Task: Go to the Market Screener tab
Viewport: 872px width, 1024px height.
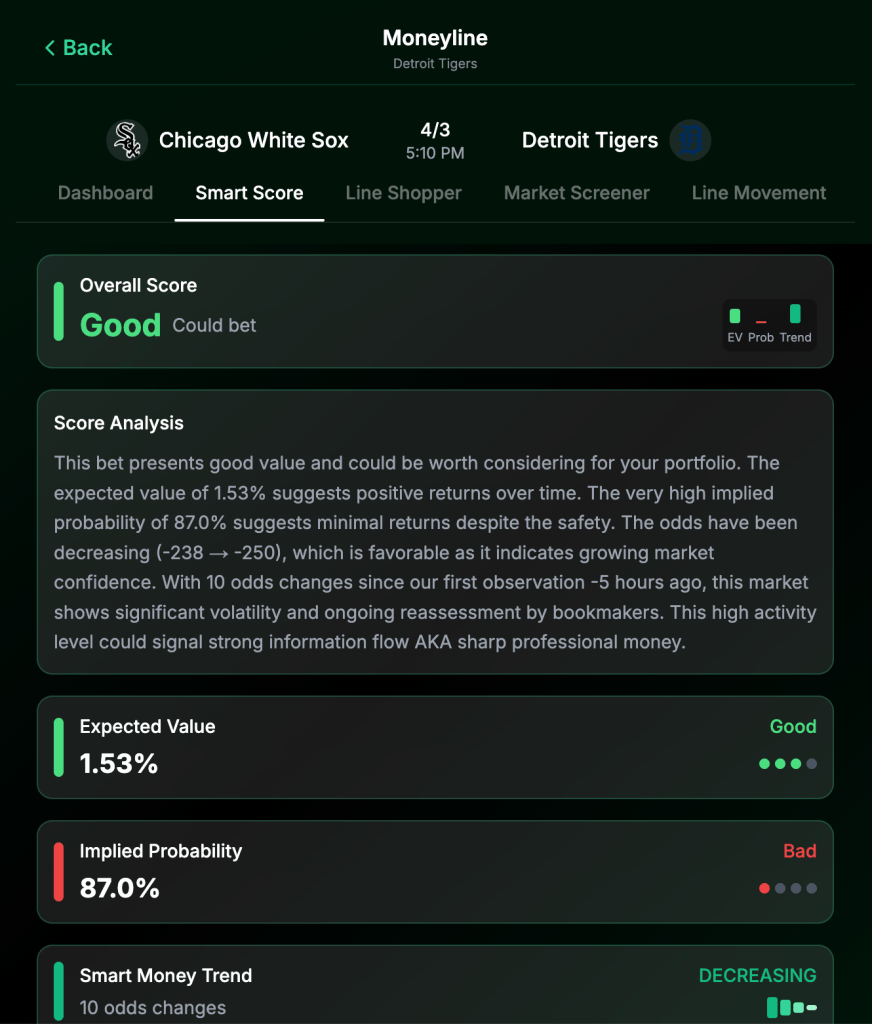Action: pyautogui.click(x=576, y=193)
